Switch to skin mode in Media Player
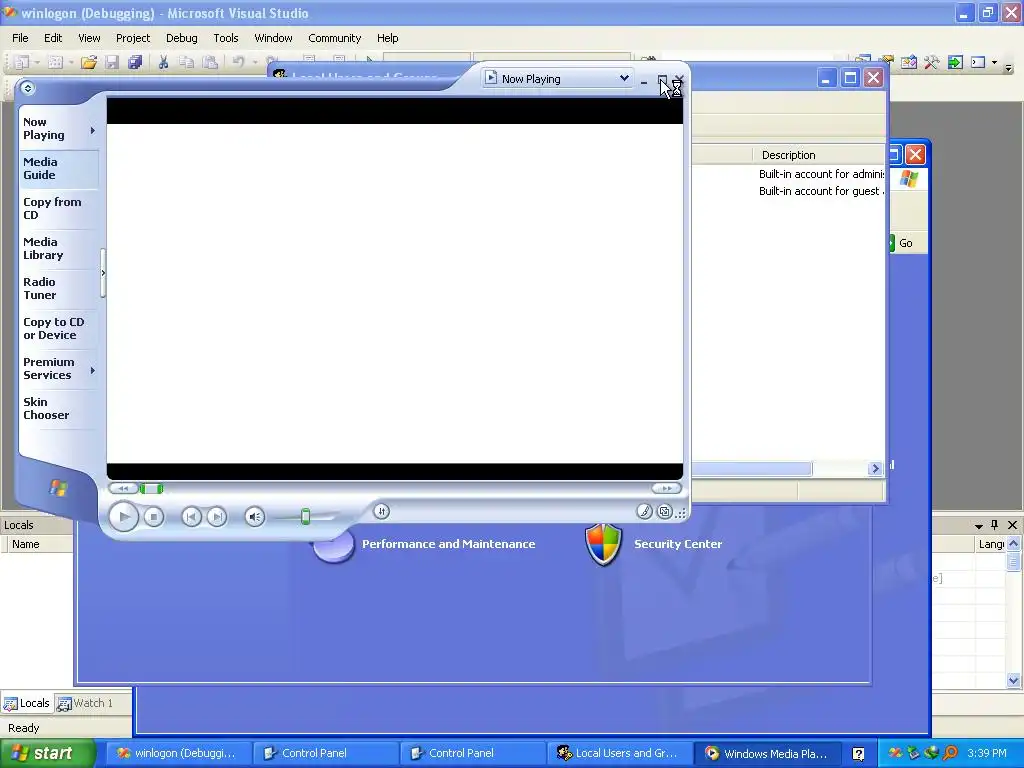 click(x=664, y=512)
